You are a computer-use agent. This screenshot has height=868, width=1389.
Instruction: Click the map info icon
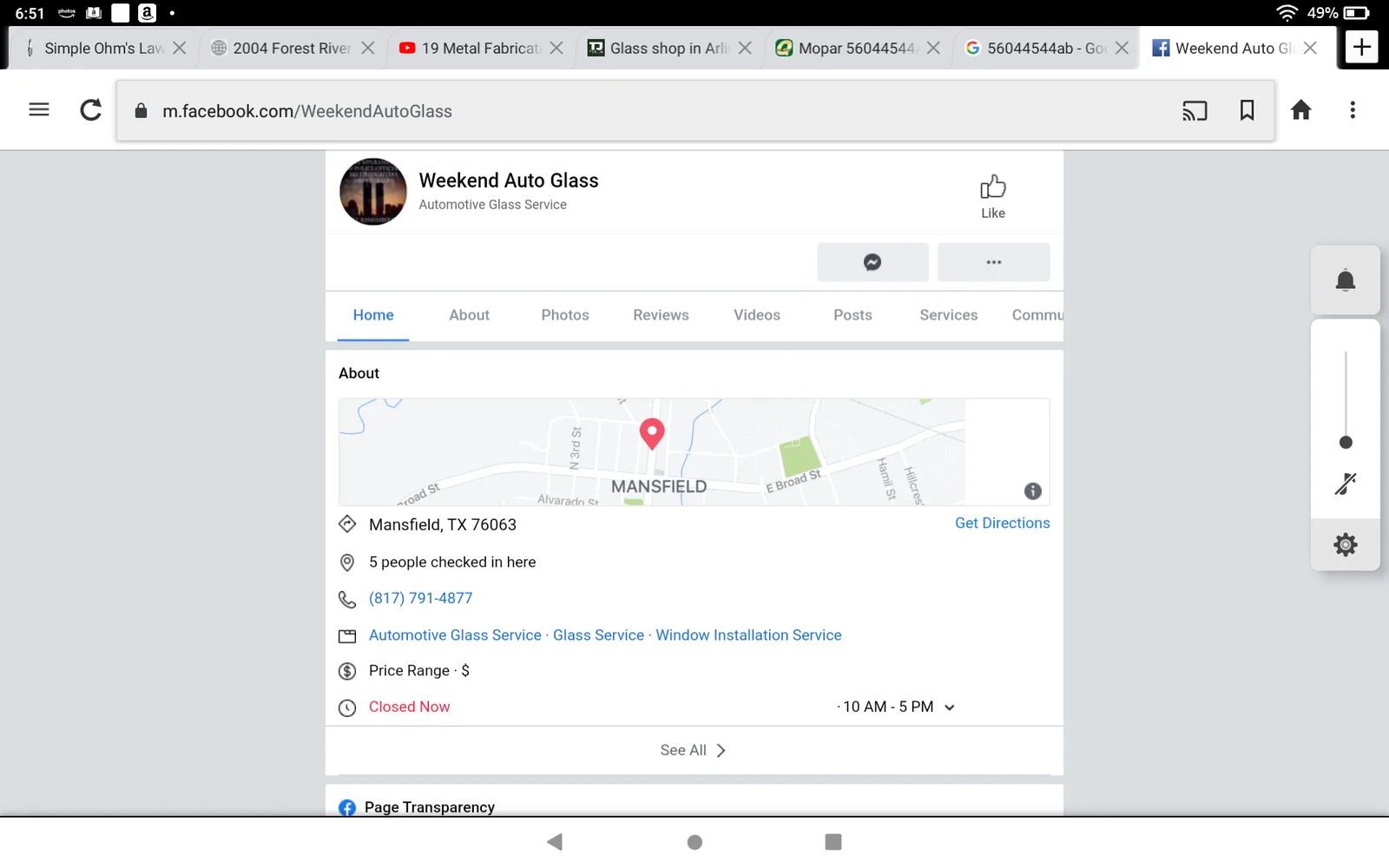pos(1032,491)
